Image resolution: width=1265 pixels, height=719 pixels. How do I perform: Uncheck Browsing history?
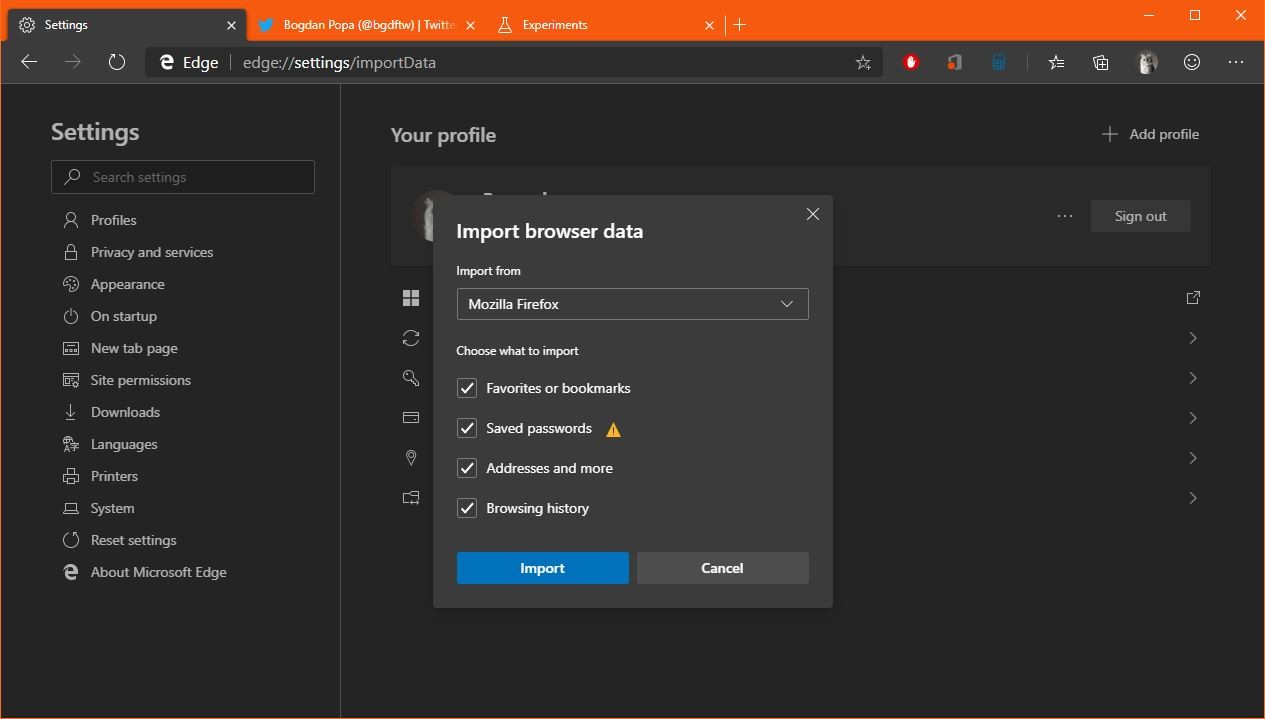tap(467, 508)
